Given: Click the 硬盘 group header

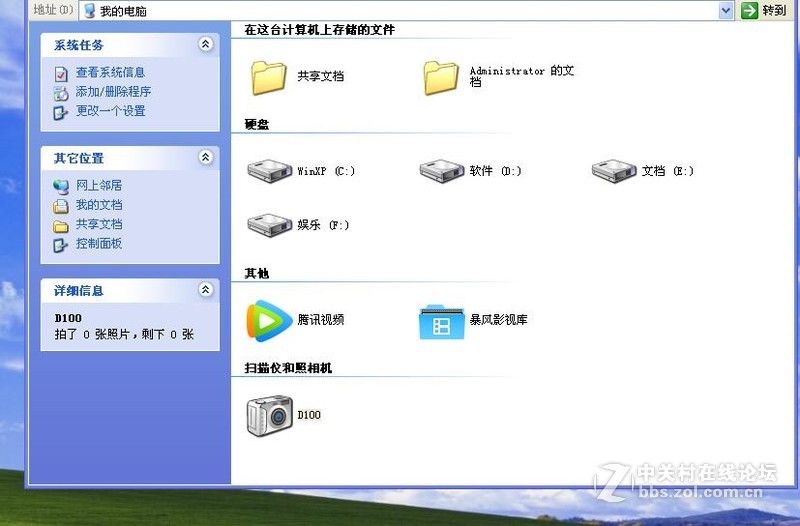Looking at the screenshot, I should [x=257, y=124].
